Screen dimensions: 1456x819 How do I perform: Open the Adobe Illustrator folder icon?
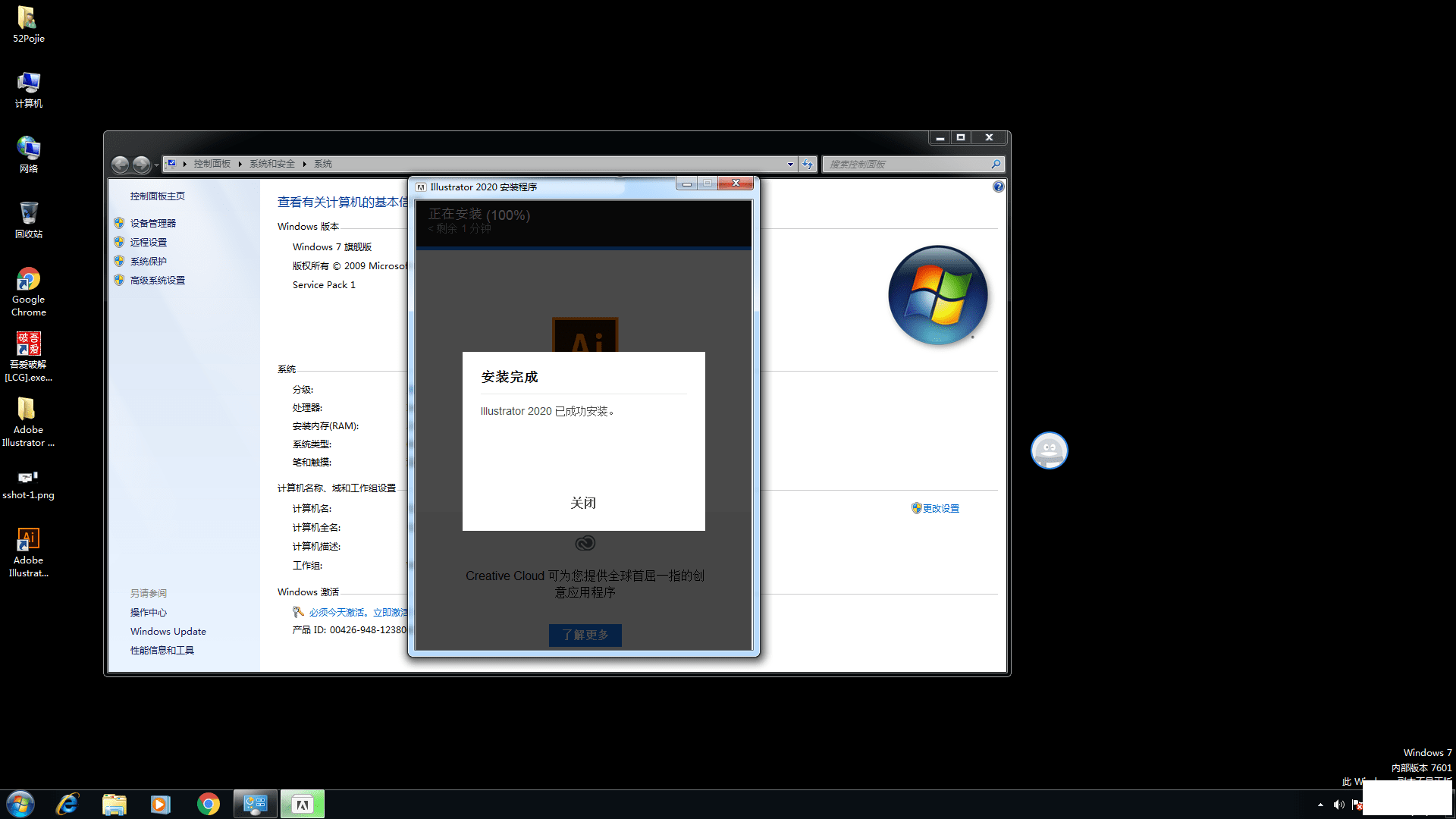pyautogui.click(x=28, y=422)
